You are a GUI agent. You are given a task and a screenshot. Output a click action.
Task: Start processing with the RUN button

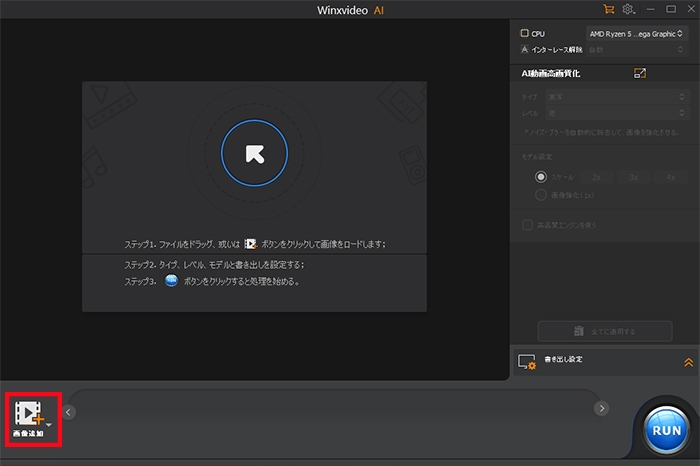pos(667,430)
